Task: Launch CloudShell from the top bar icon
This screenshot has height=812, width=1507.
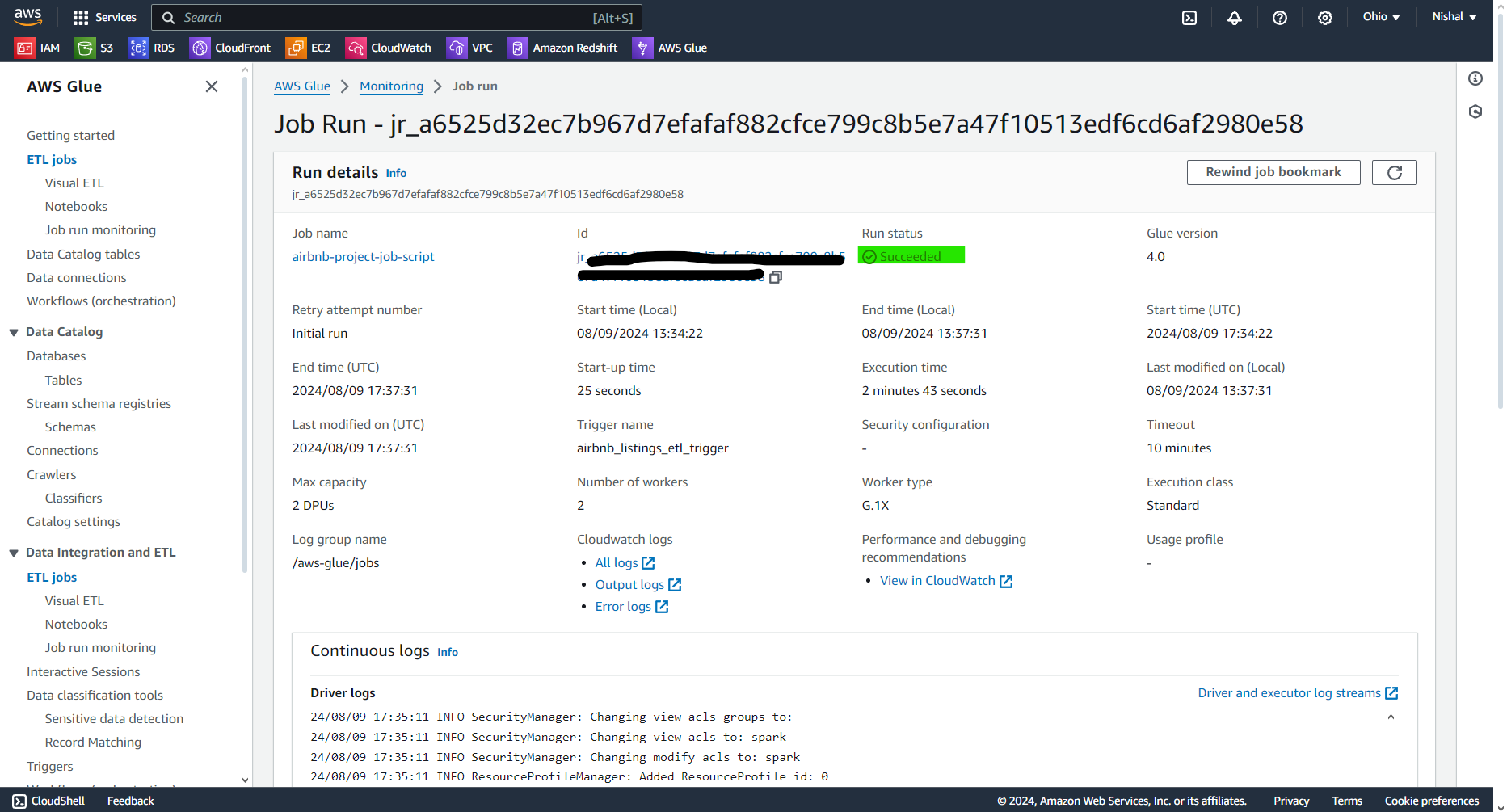Action: 1189,17
